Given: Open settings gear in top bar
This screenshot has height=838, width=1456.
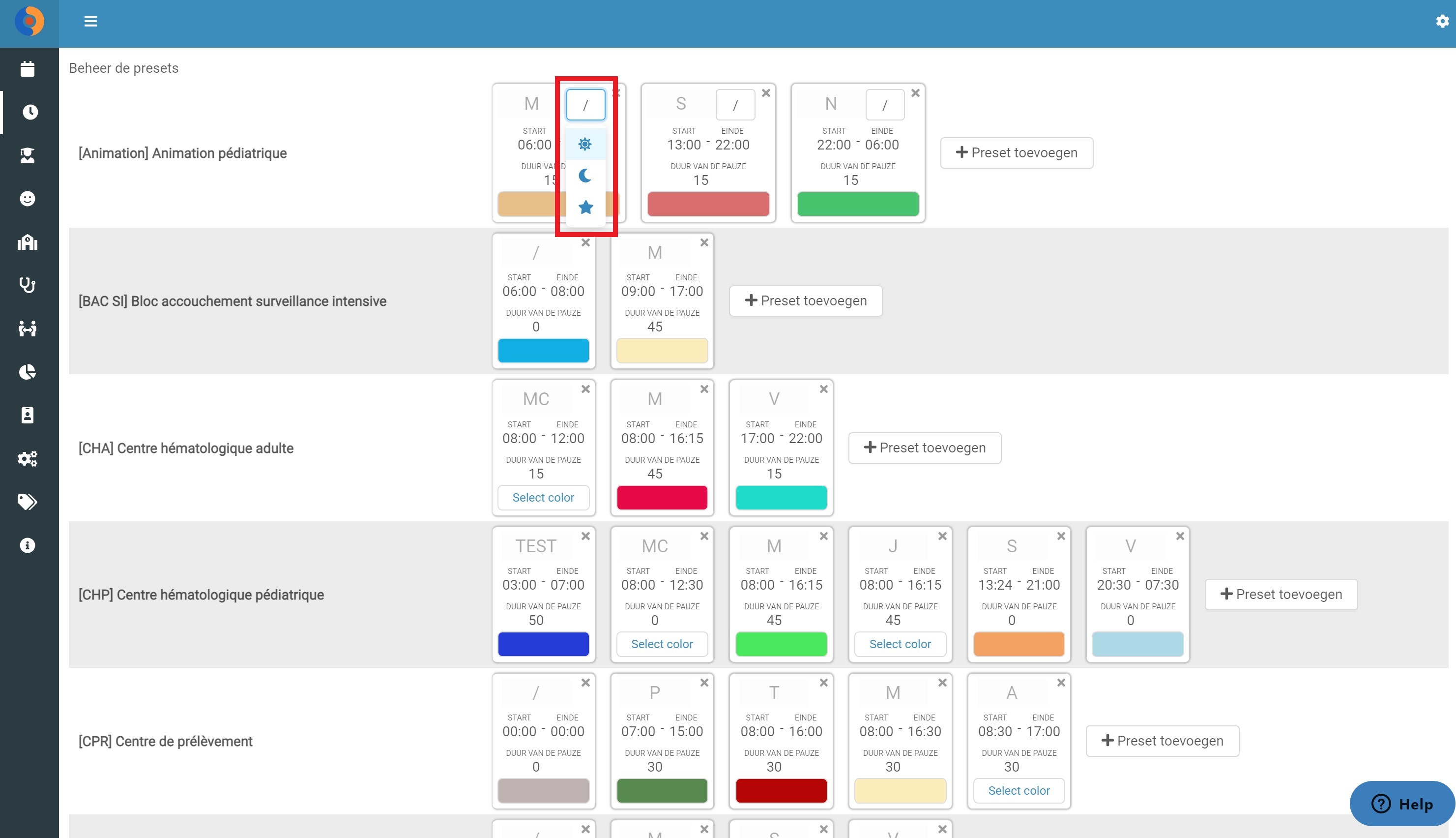Looking at the screenshot, I should (x=1442, y=21).
